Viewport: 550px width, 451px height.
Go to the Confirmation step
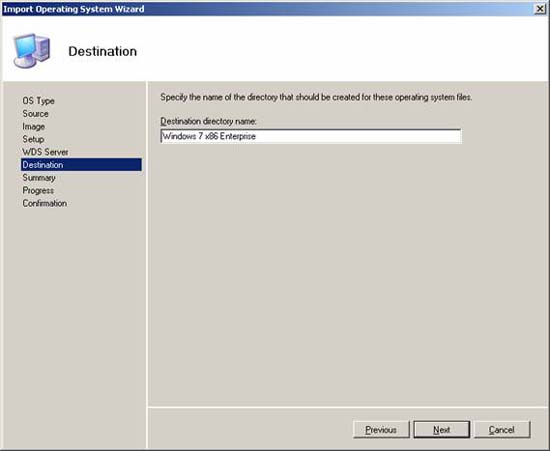[45, 203]
